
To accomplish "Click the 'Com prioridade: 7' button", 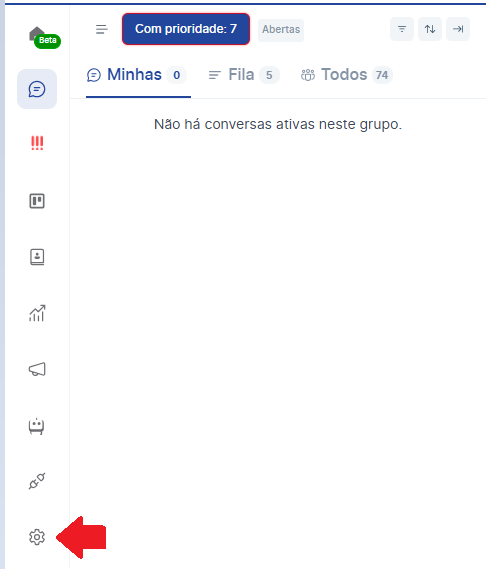I will coord(186,29).
